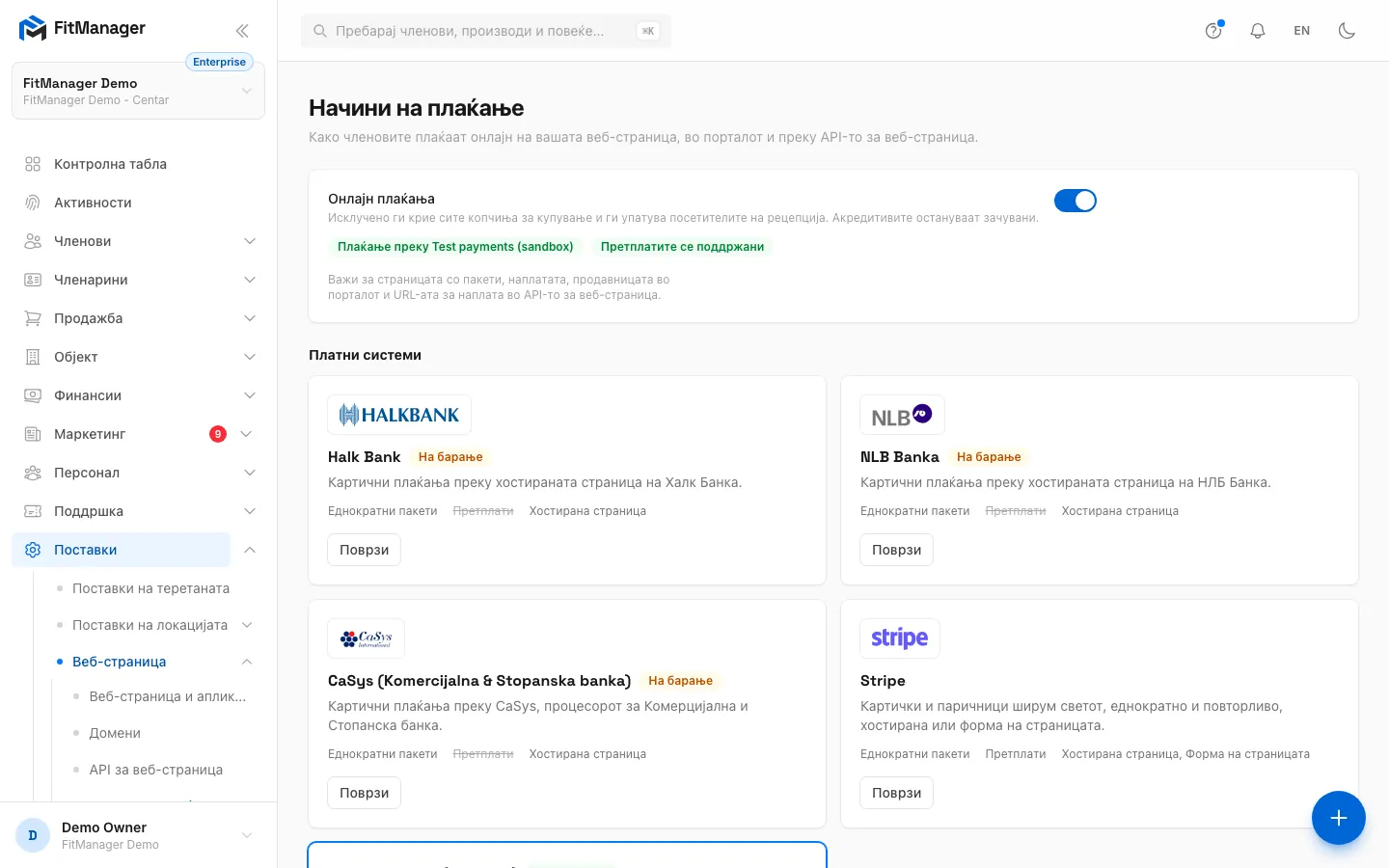1389x868 pixels.
Task: Click the Персонал staff icon
Action: coord(33,473)
